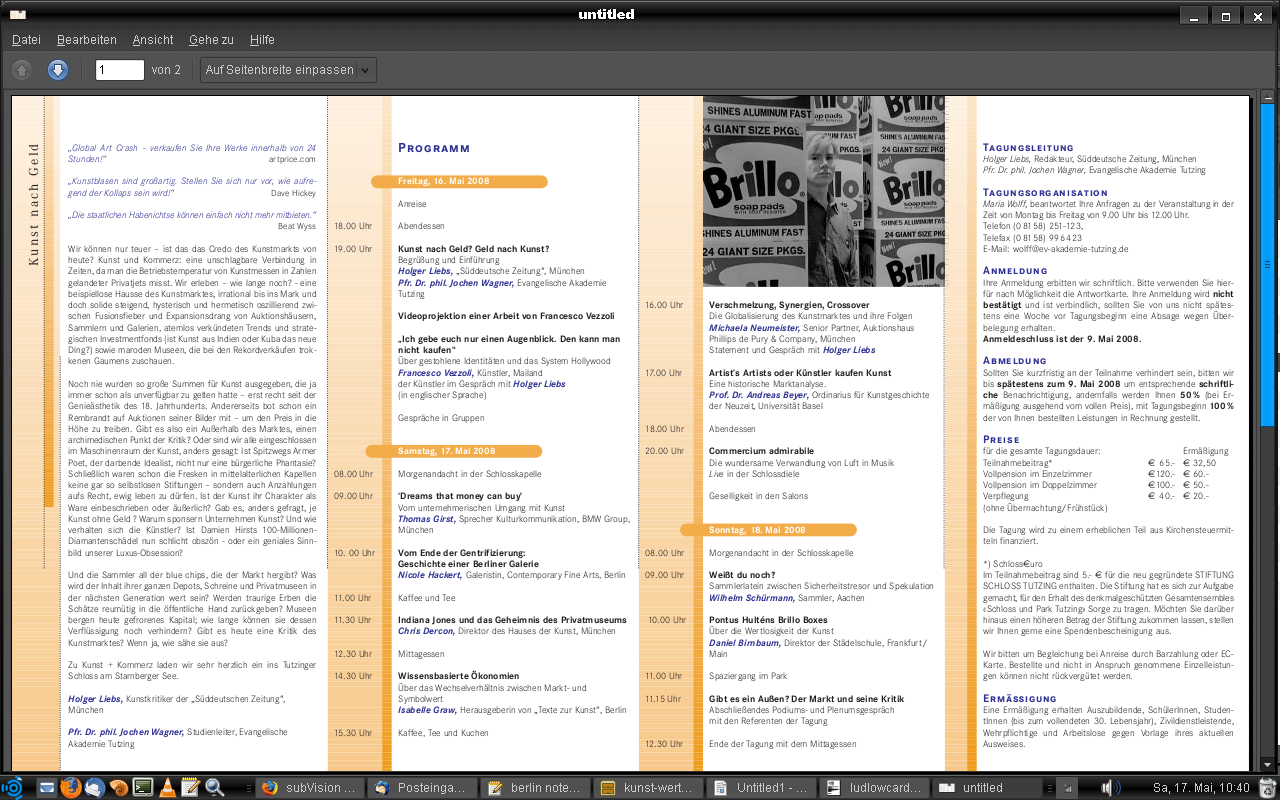Click the 'Kunst nach Geld? Geld nach Kunst?' title
Image resolution: width=1280 pixels, height=800 pixels.
(474, 249)
